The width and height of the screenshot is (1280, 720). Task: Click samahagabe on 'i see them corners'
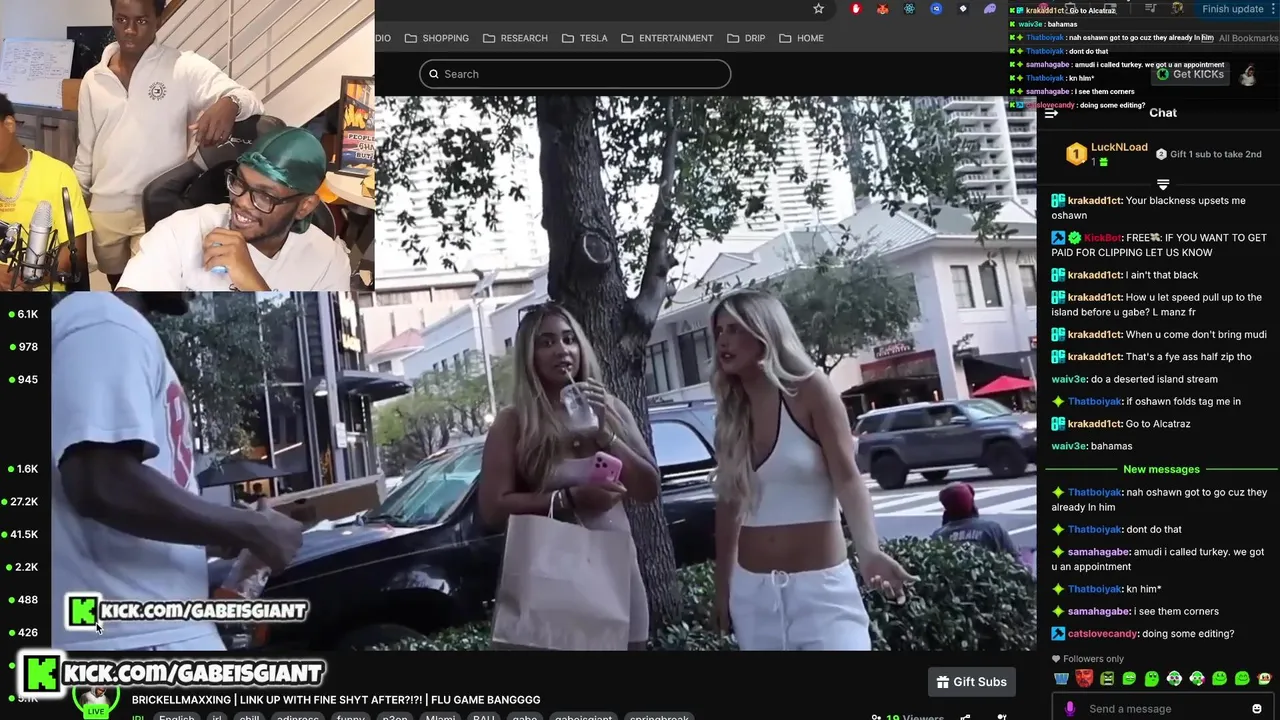click(1098, 611)
